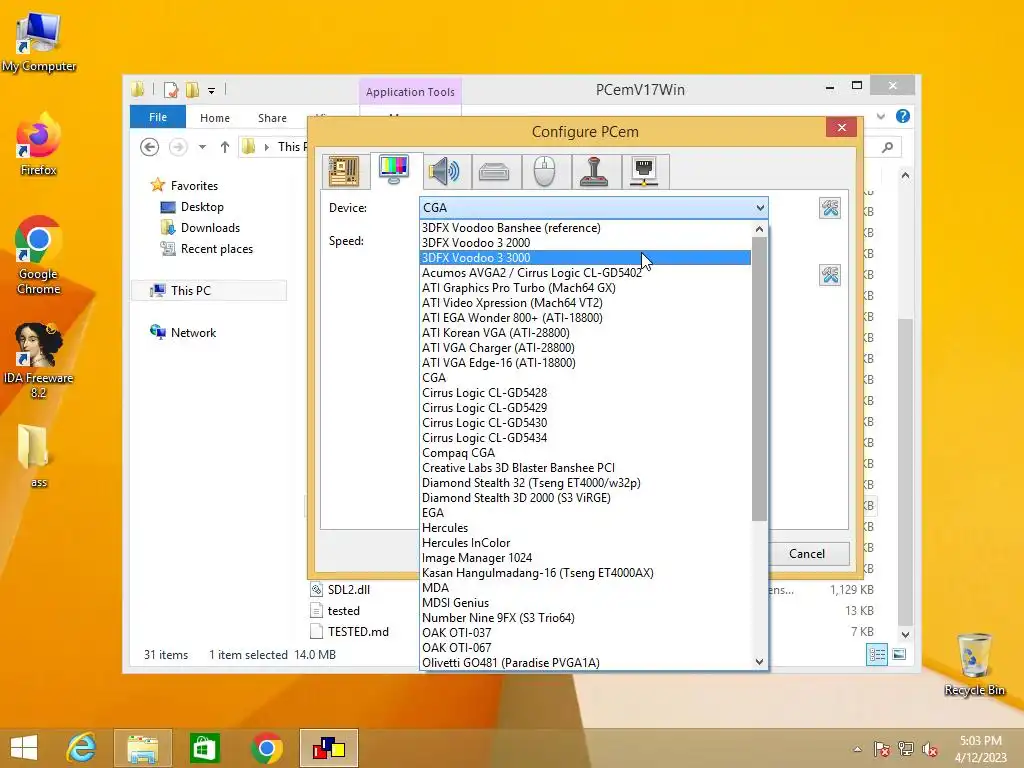Click the configure tools icon beside Speed
This screenshot has height=768, width=1024.
pos(830,275)
